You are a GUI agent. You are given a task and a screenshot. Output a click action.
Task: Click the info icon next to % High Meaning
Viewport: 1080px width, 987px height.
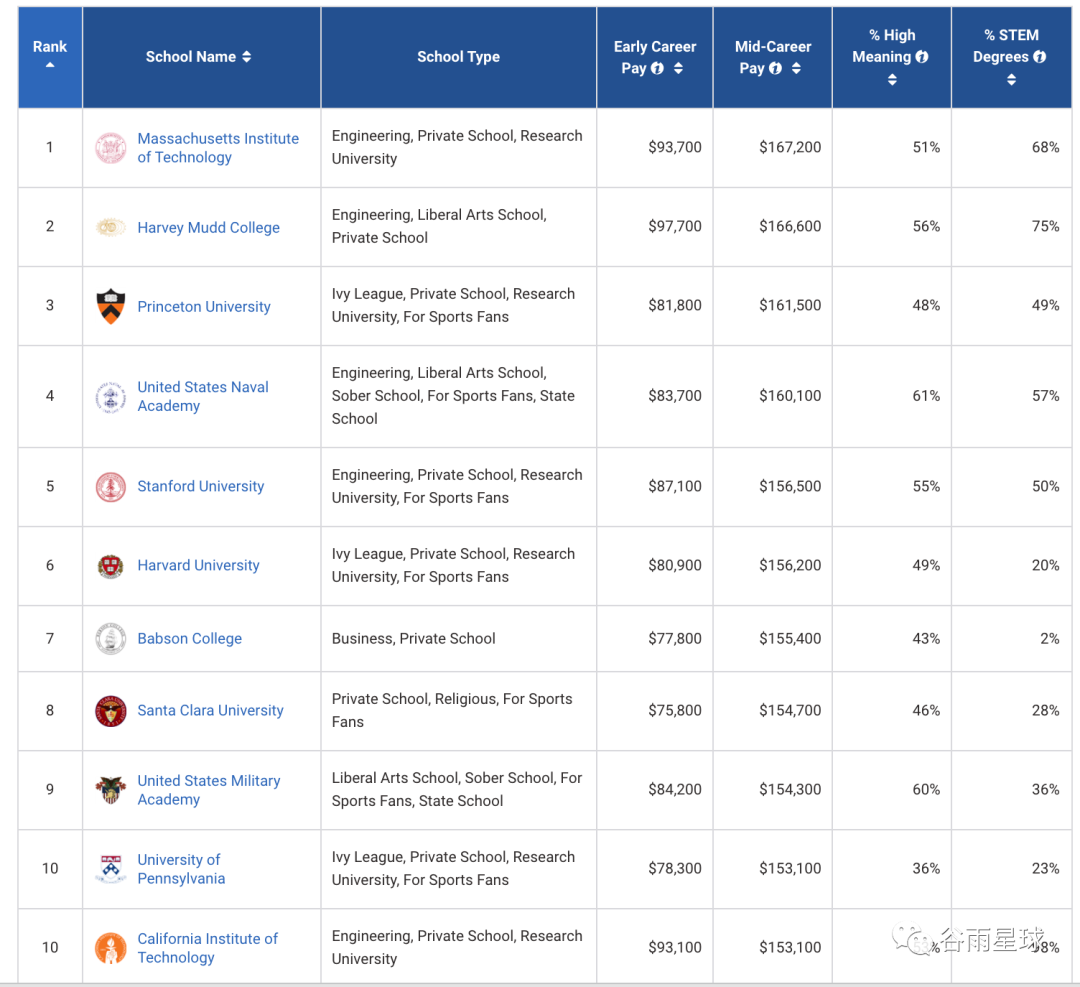pos(922,57)
